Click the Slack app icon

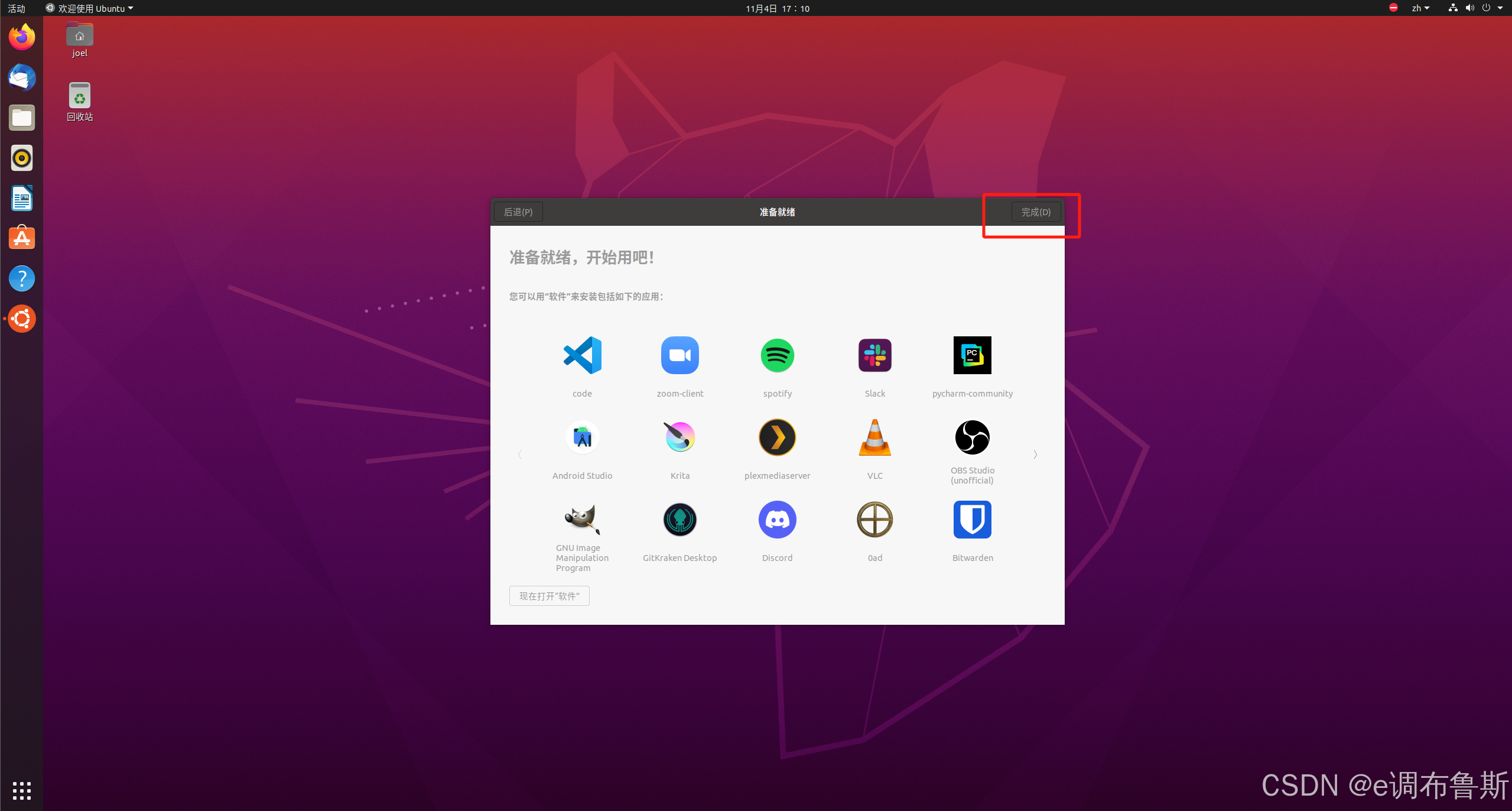click(x=874, y=355)
